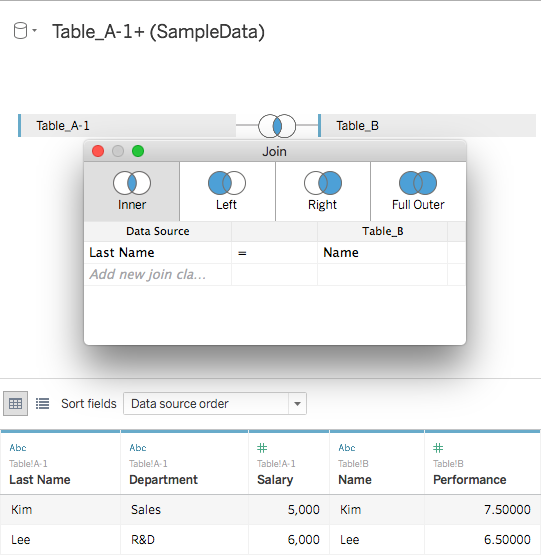The width and height of the screenshot is (541, 555).
Task: Click the 5,000 salary cell
Action: 289,510
